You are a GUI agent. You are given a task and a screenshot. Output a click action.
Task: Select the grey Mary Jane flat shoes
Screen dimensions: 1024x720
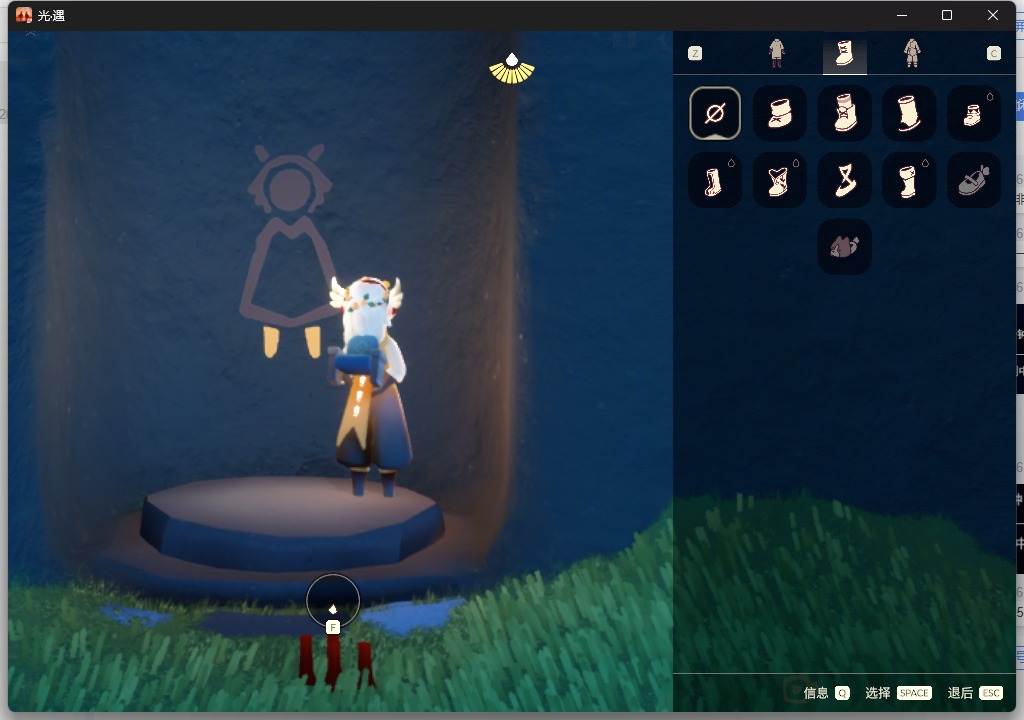point(974,180)
